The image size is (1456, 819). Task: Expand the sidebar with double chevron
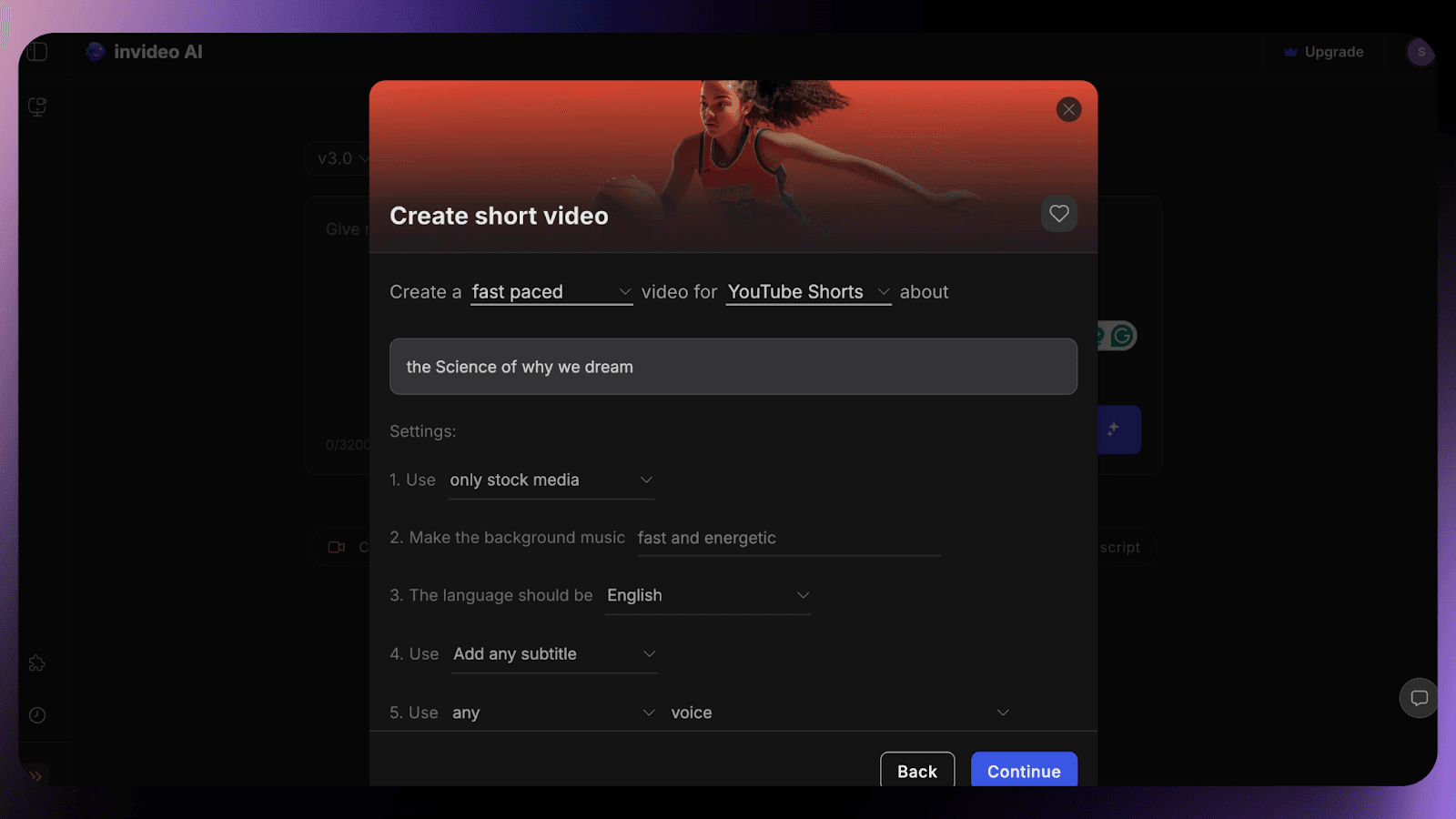pos(35,776)
